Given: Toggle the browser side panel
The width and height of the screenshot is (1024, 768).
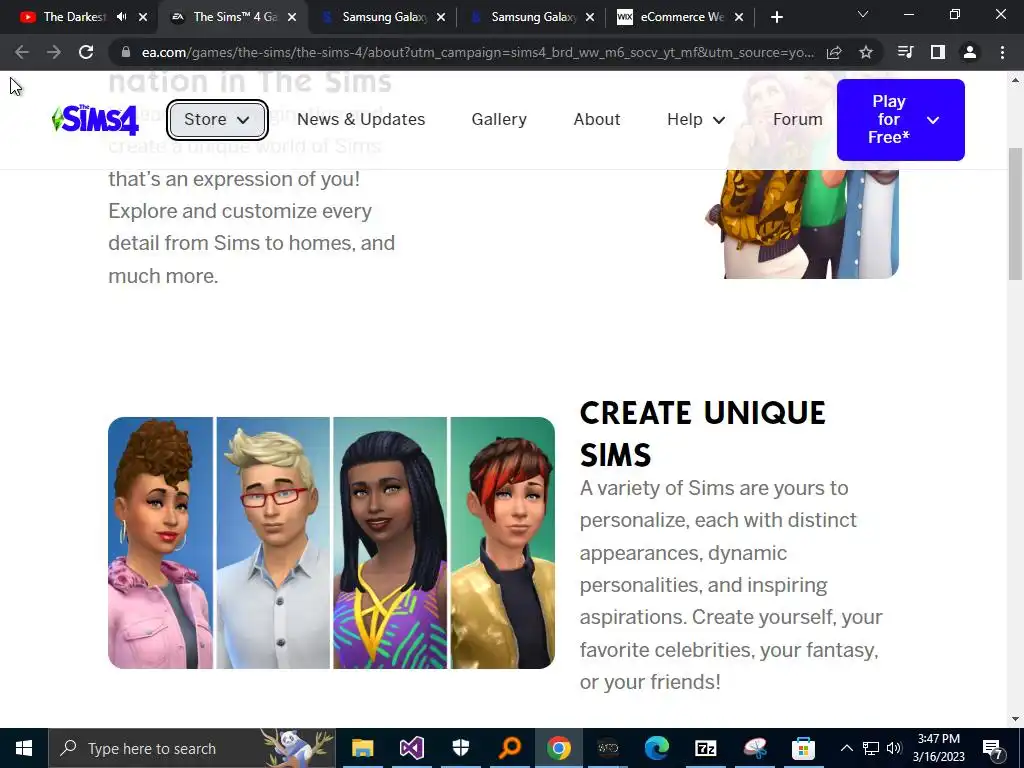Looking at the screenshot, I should coord(938,52).
